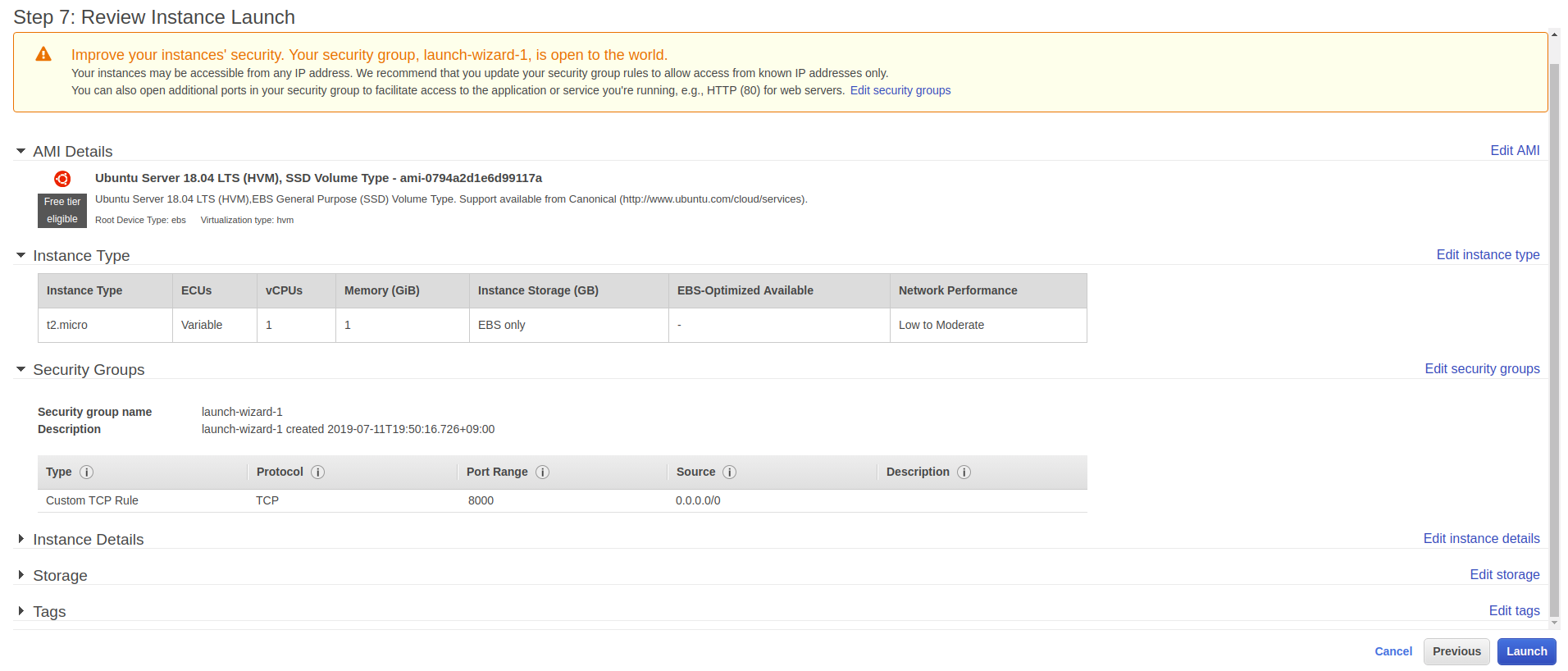
Task: Go back with the Previous button
Action: [x=1456, y=651]
